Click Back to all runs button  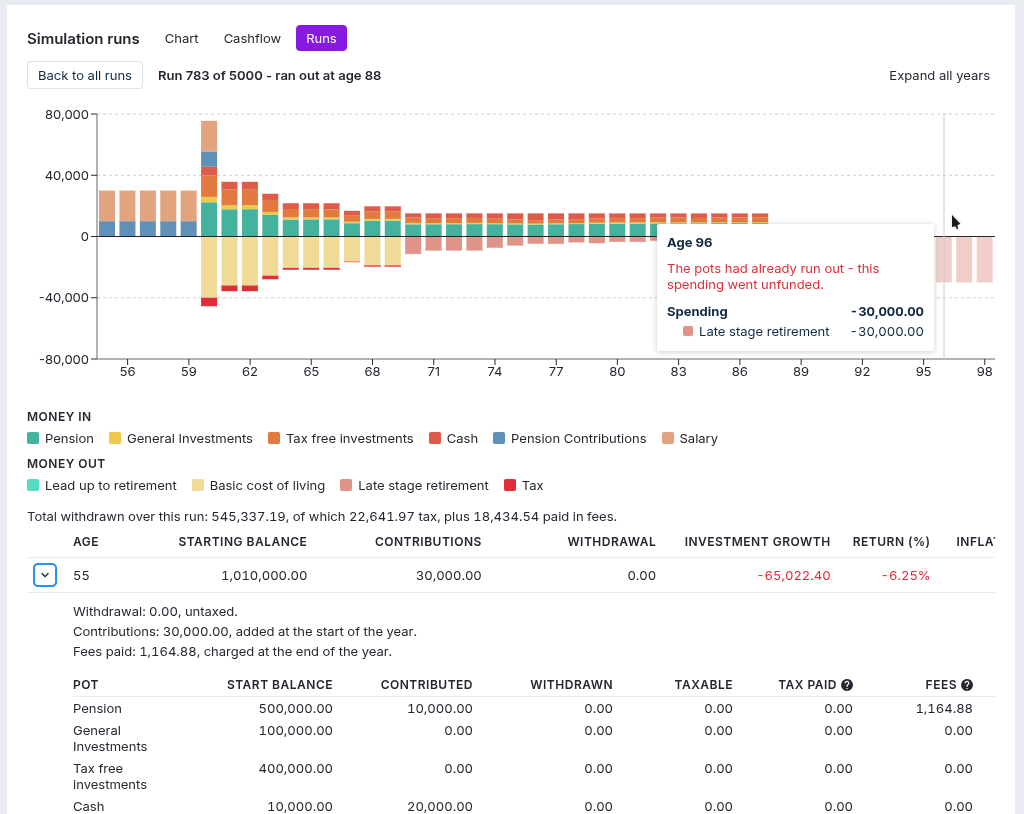coord(85,75)
